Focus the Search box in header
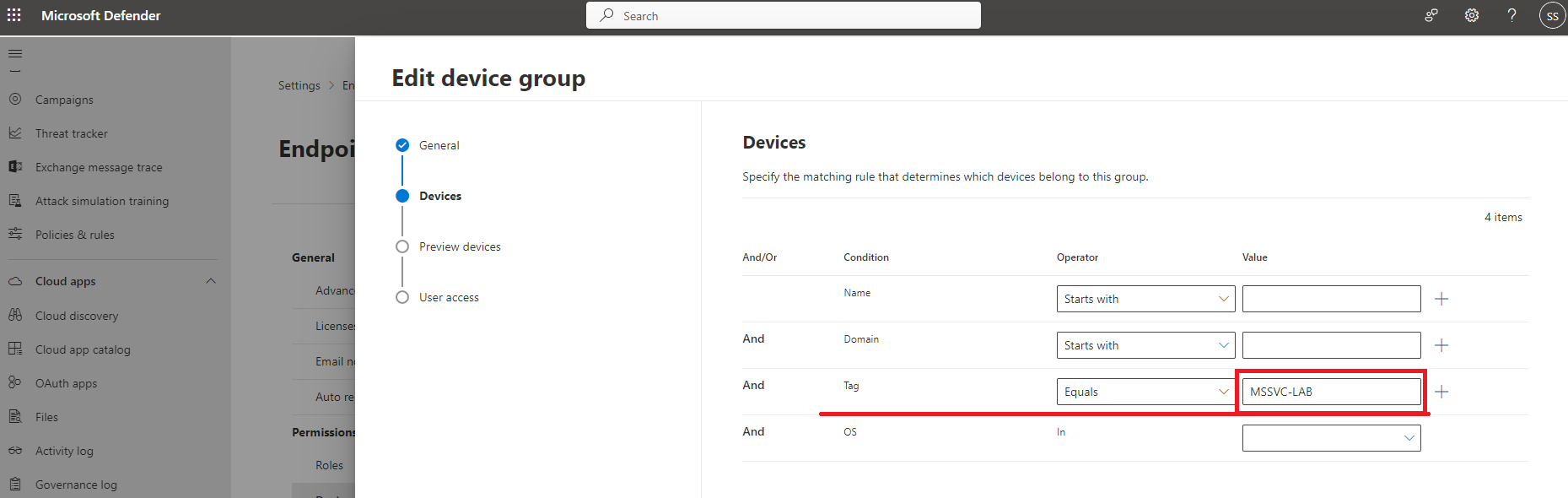This screenshot has width=1568, height=498. (x=784, y=15)
